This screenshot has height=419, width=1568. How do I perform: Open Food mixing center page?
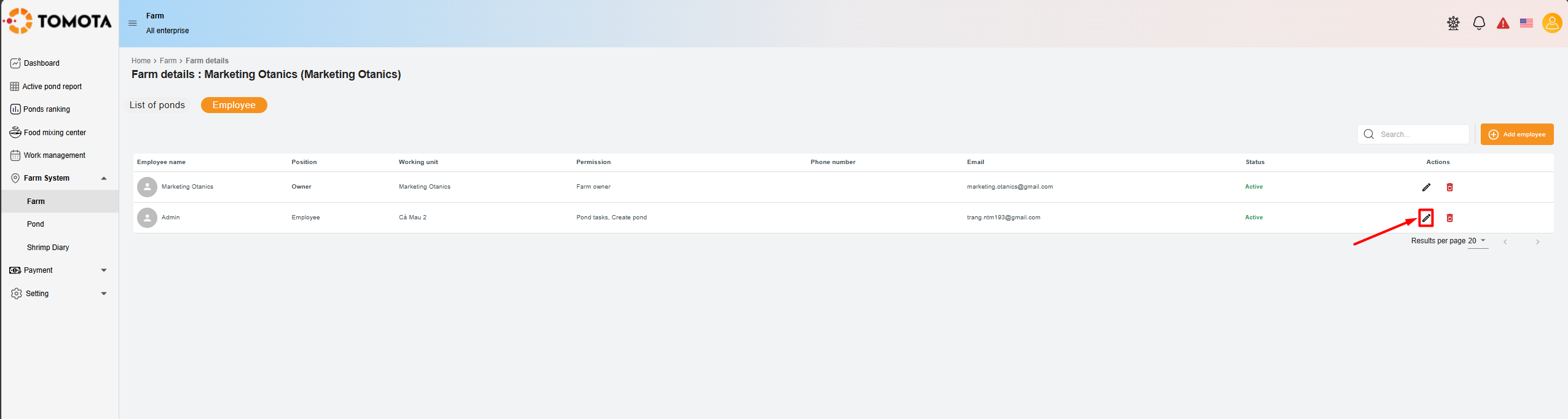[x=55, y=133]
